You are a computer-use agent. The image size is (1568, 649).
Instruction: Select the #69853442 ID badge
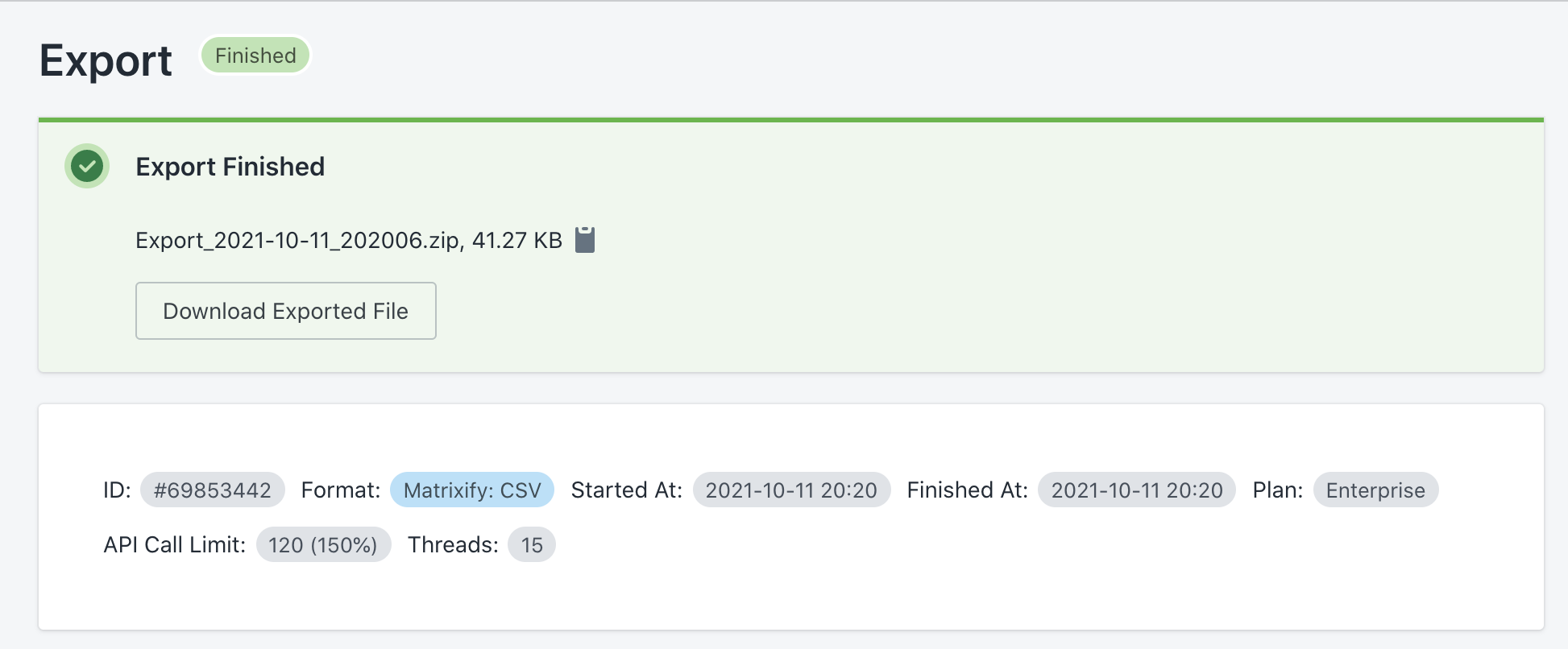coord(213,490)
